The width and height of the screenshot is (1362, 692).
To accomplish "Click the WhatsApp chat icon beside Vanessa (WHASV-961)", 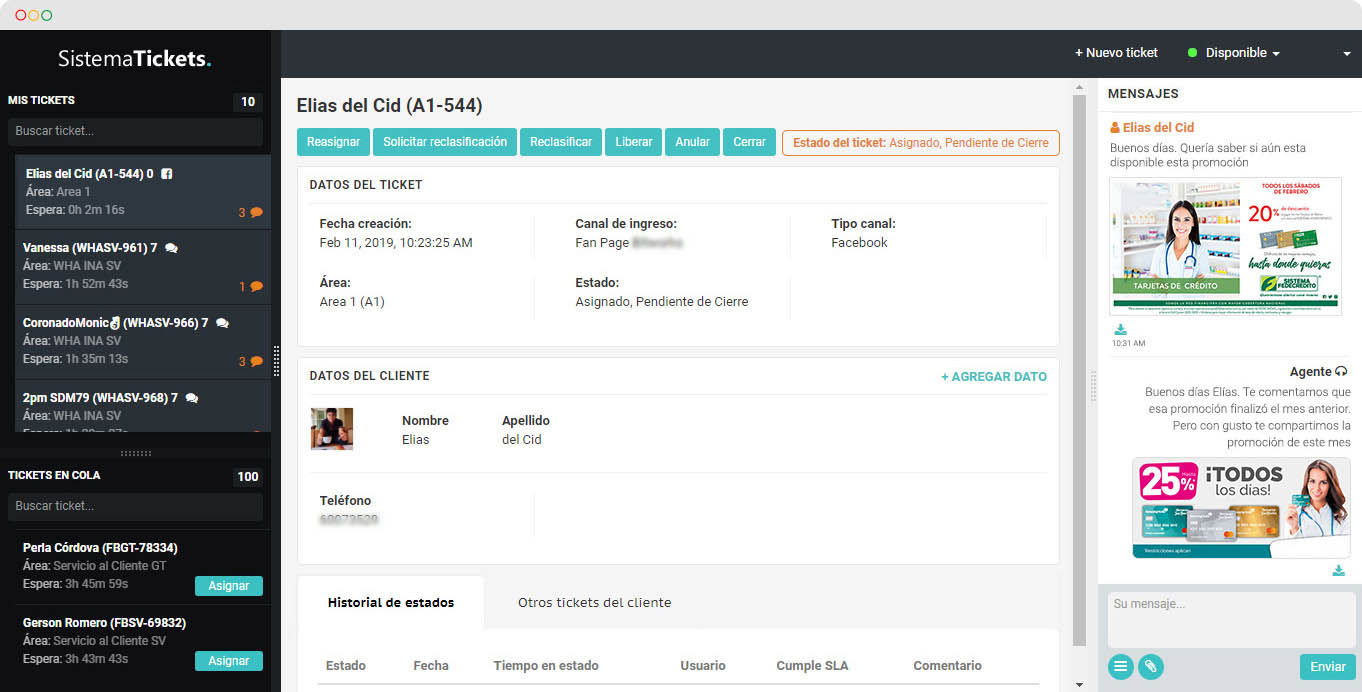I will click(171, 248).
